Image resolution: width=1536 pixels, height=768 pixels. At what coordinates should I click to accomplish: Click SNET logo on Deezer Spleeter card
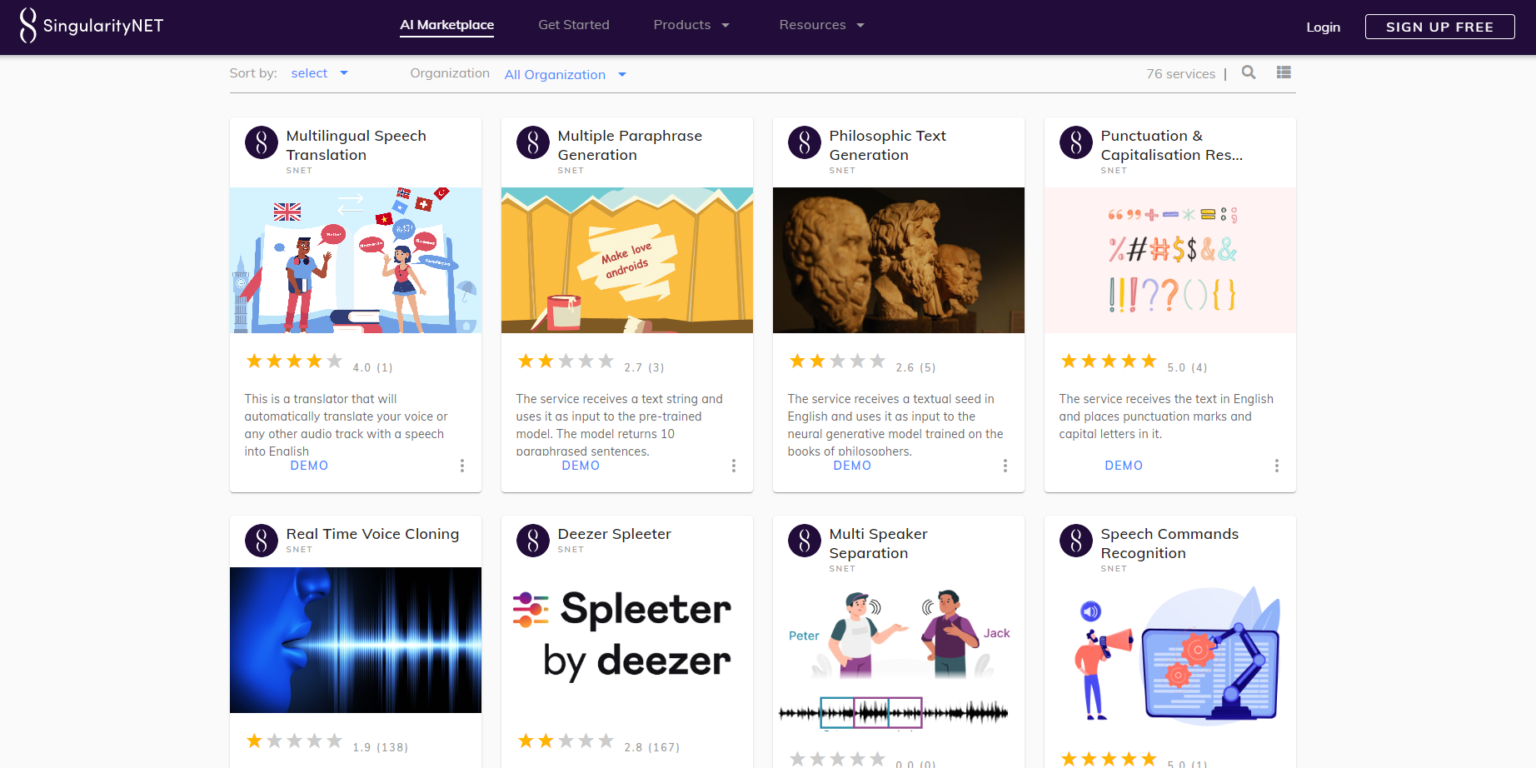(533, 540)
